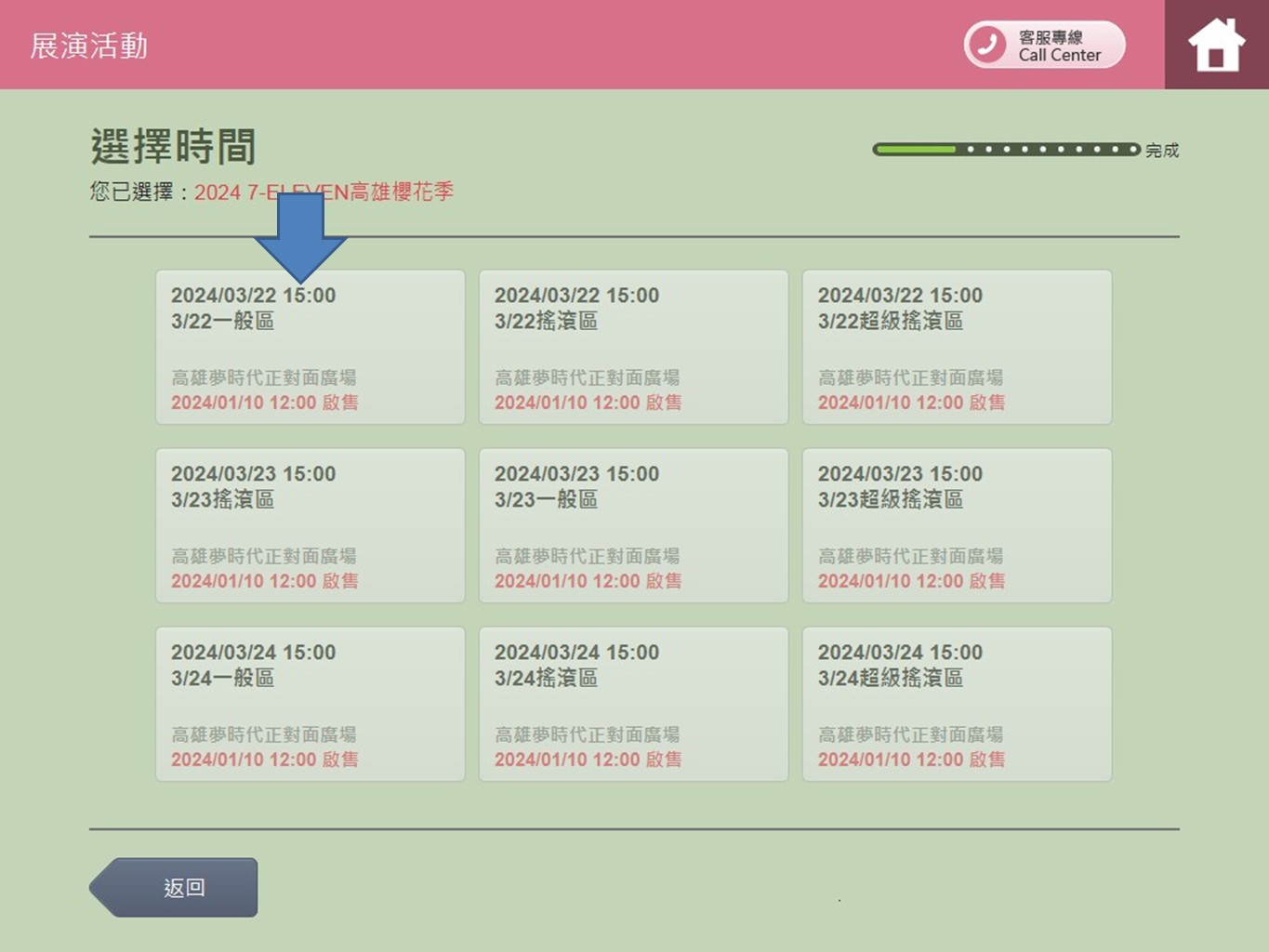Choose the 3/23搖滾區 session
1269x952 pixels.
[x=310, y=526]
